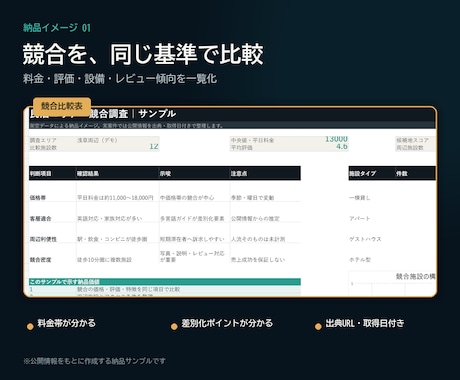Select the 中央値・平日料金 label cell
The width and height of the screenshot is (460, 380).
click(252, 140)
